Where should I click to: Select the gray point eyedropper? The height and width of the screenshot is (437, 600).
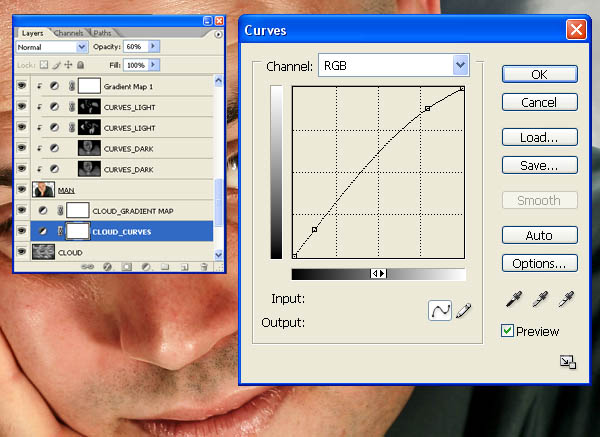(540, 299)
